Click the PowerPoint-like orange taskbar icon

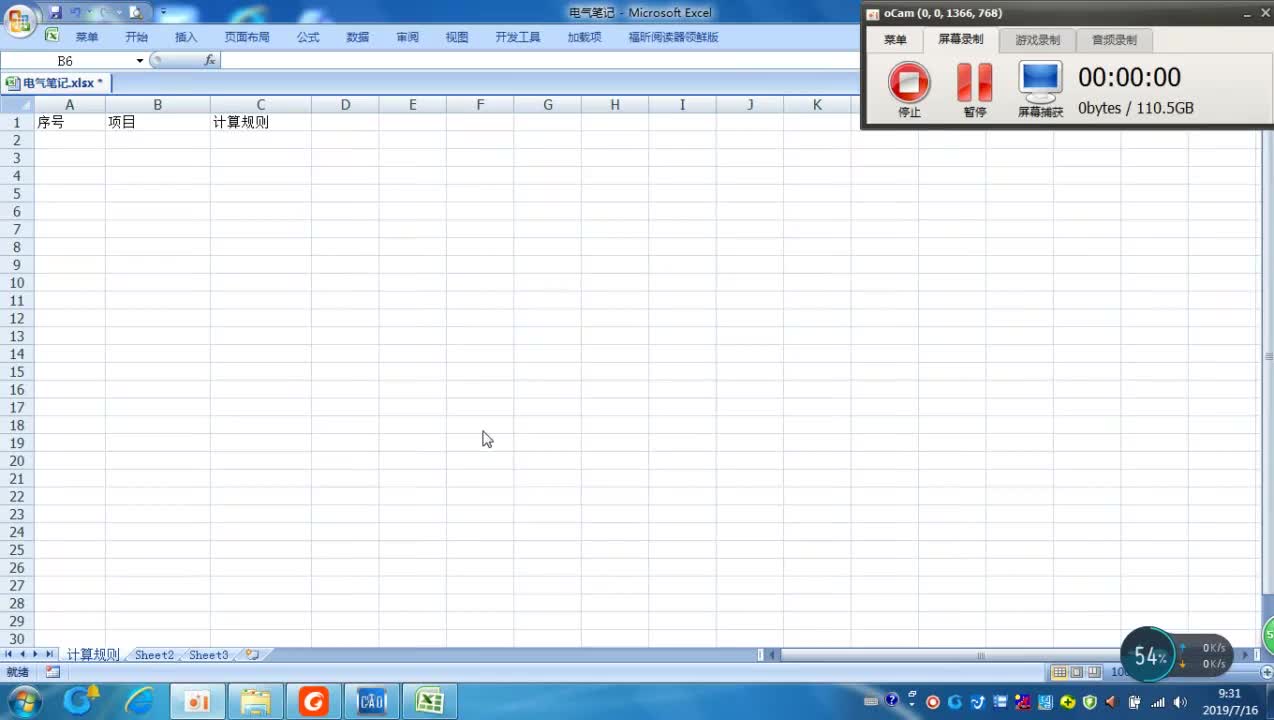click(x=198, y=702)
